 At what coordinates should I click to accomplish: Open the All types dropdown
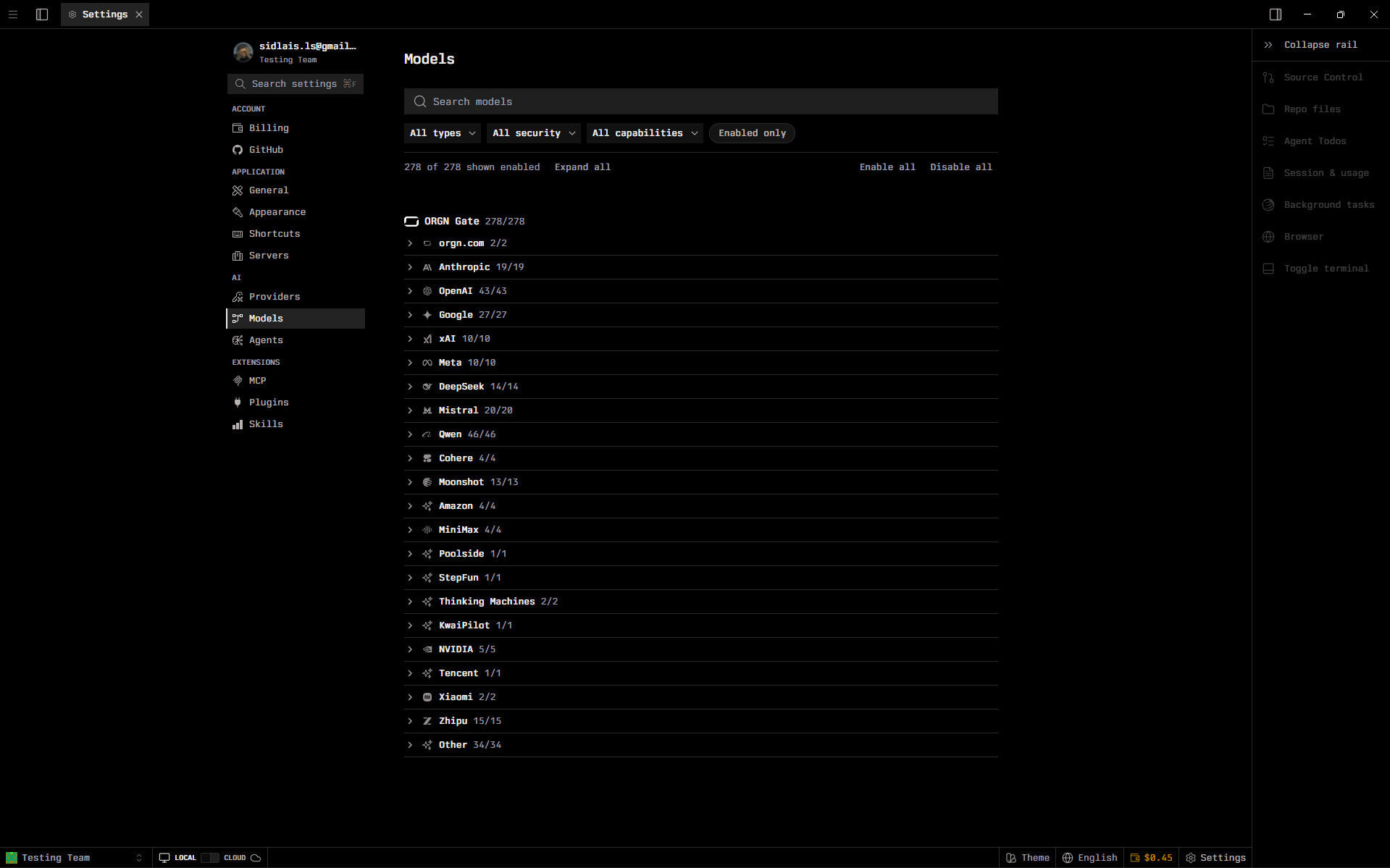[x=443, y=133]
